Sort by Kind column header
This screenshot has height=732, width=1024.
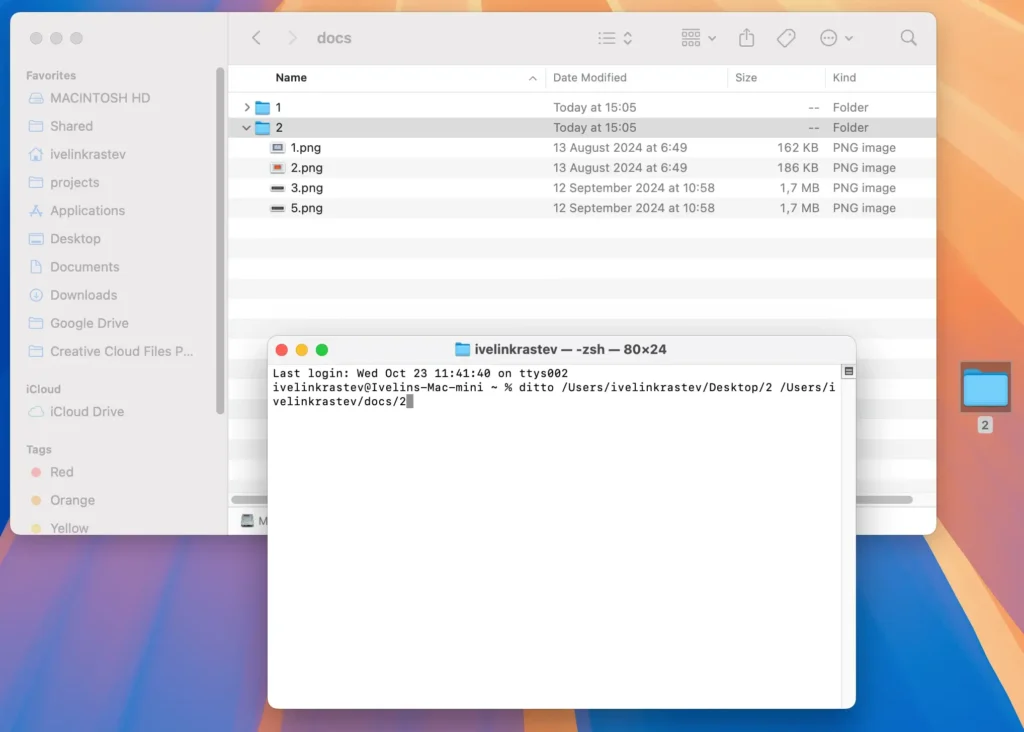click(844, 78)
